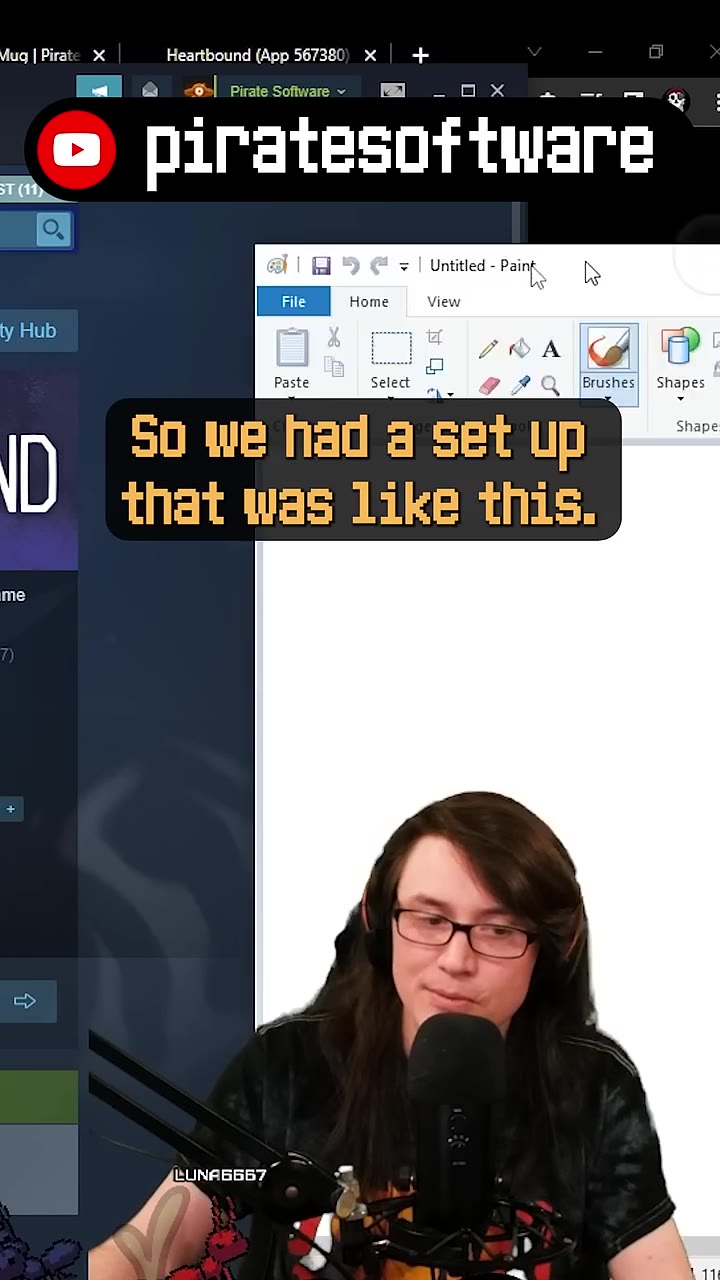Undo the last action in Paint
Screen dimensions: 720x1280
(x=350, y=265)
